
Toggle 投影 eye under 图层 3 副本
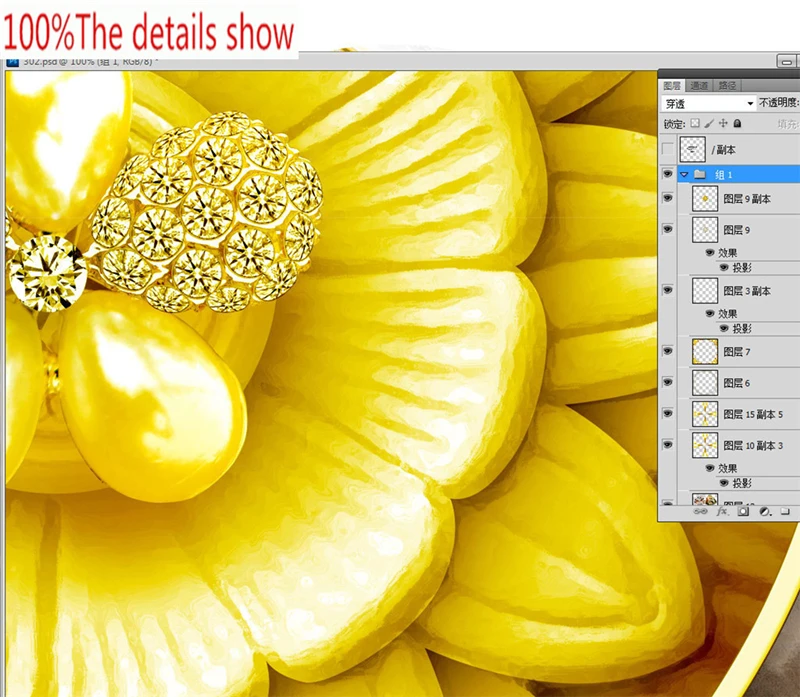pyautogui.click(x=724, y=329)
